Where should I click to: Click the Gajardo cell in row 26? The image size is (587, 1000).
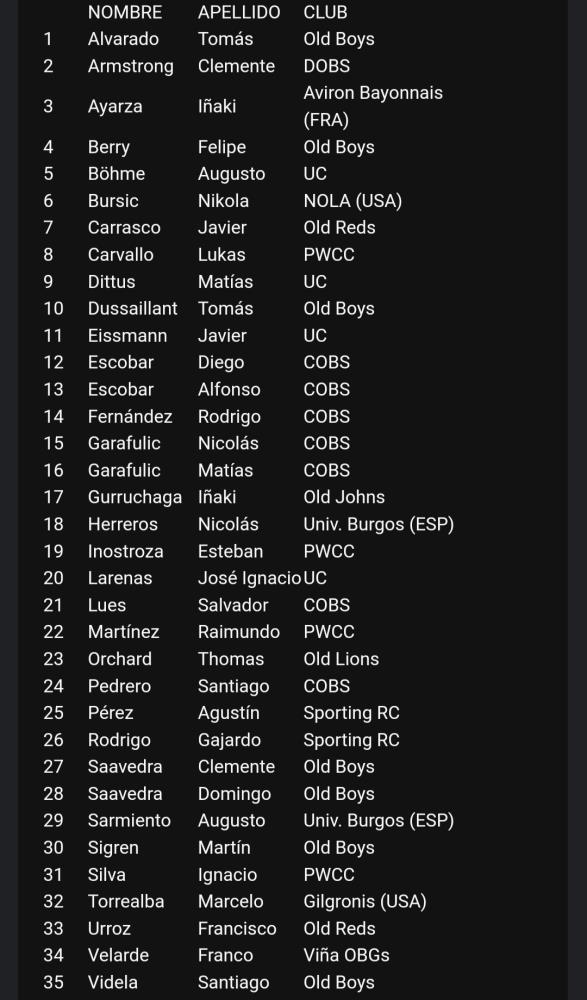coord(229,740)
